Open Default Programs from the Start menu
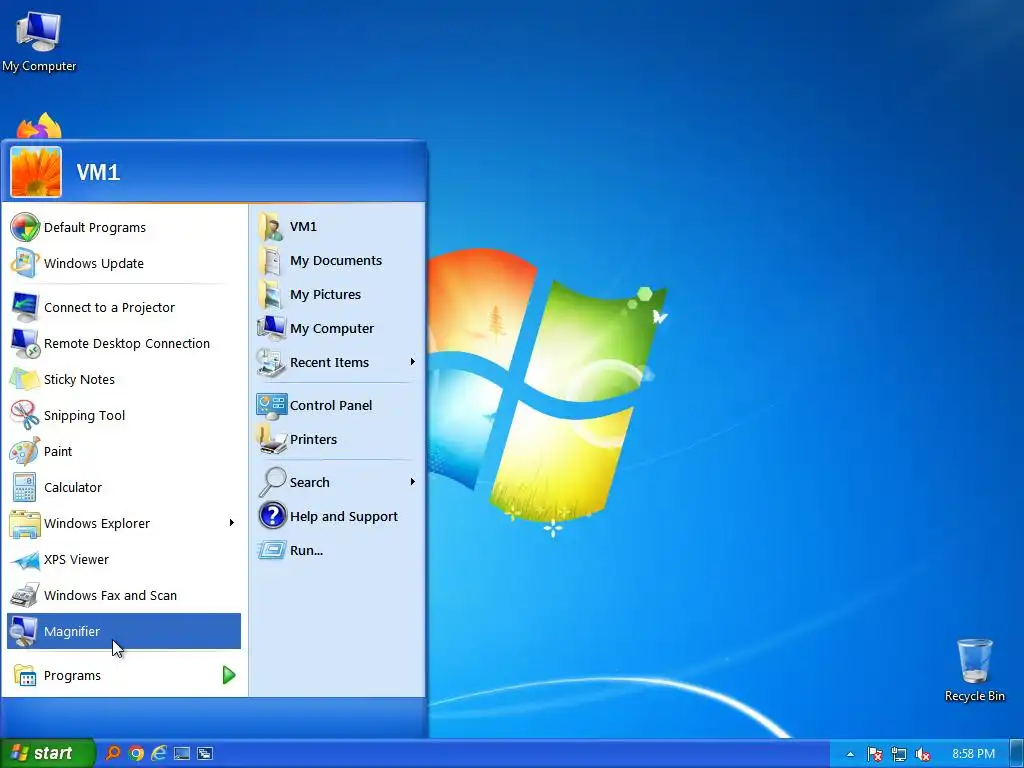This screenshot has width=1024, height=768. (x=124, y=227)
